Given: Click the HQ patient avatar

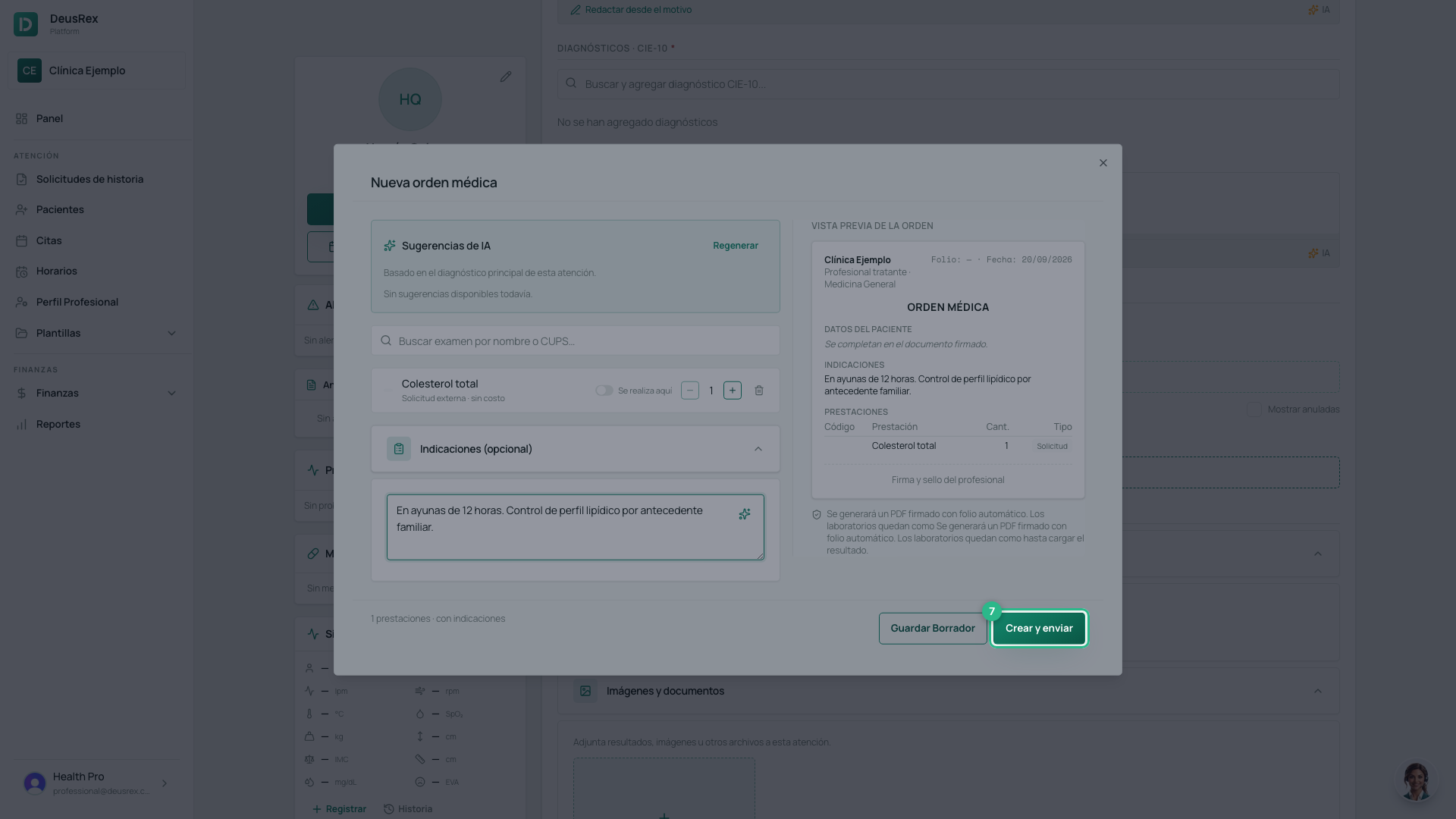Looking at the screenshot, I should coord(410,99).
